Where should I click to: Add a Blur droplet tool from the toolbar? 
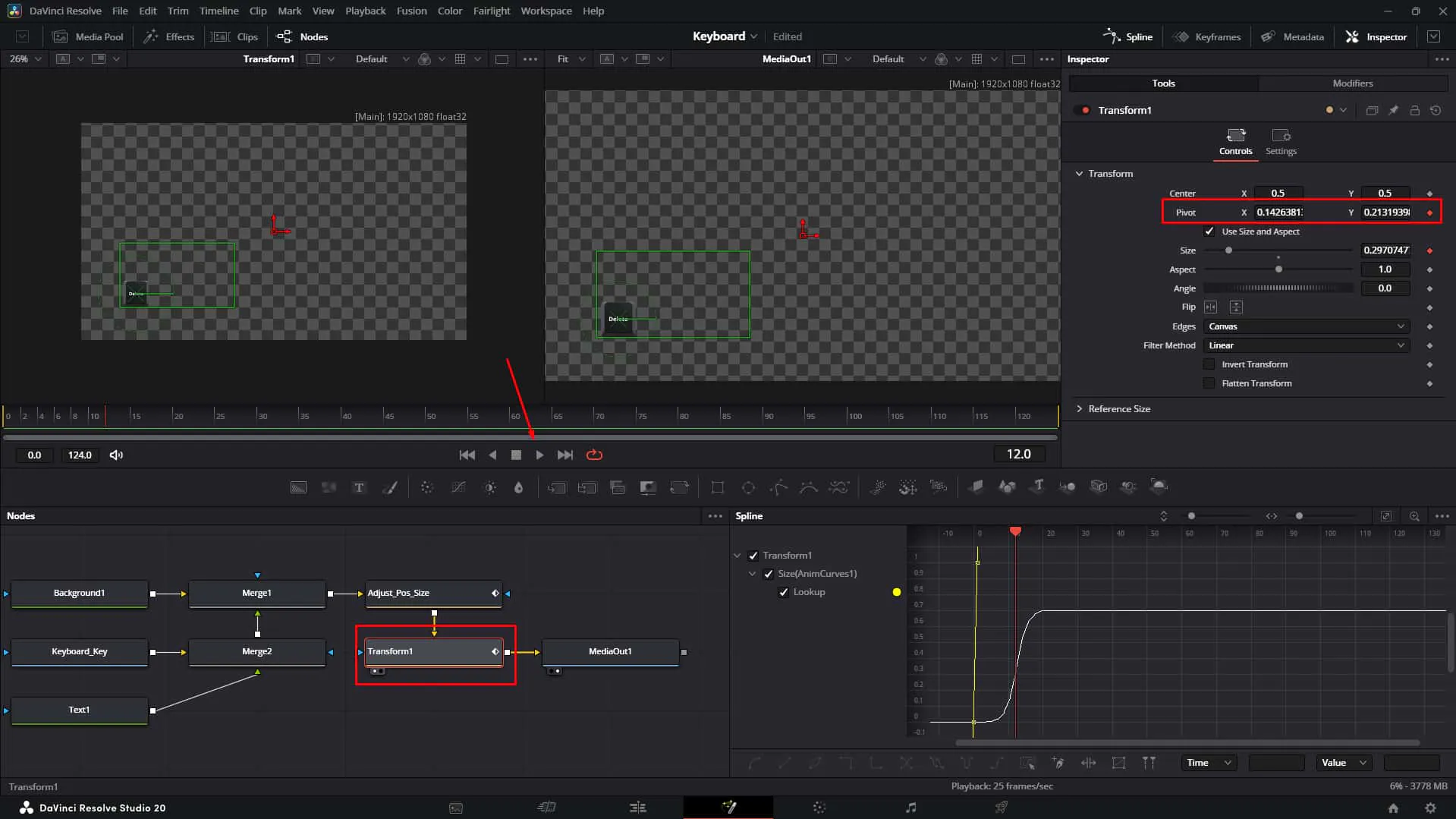click(519, 487)
